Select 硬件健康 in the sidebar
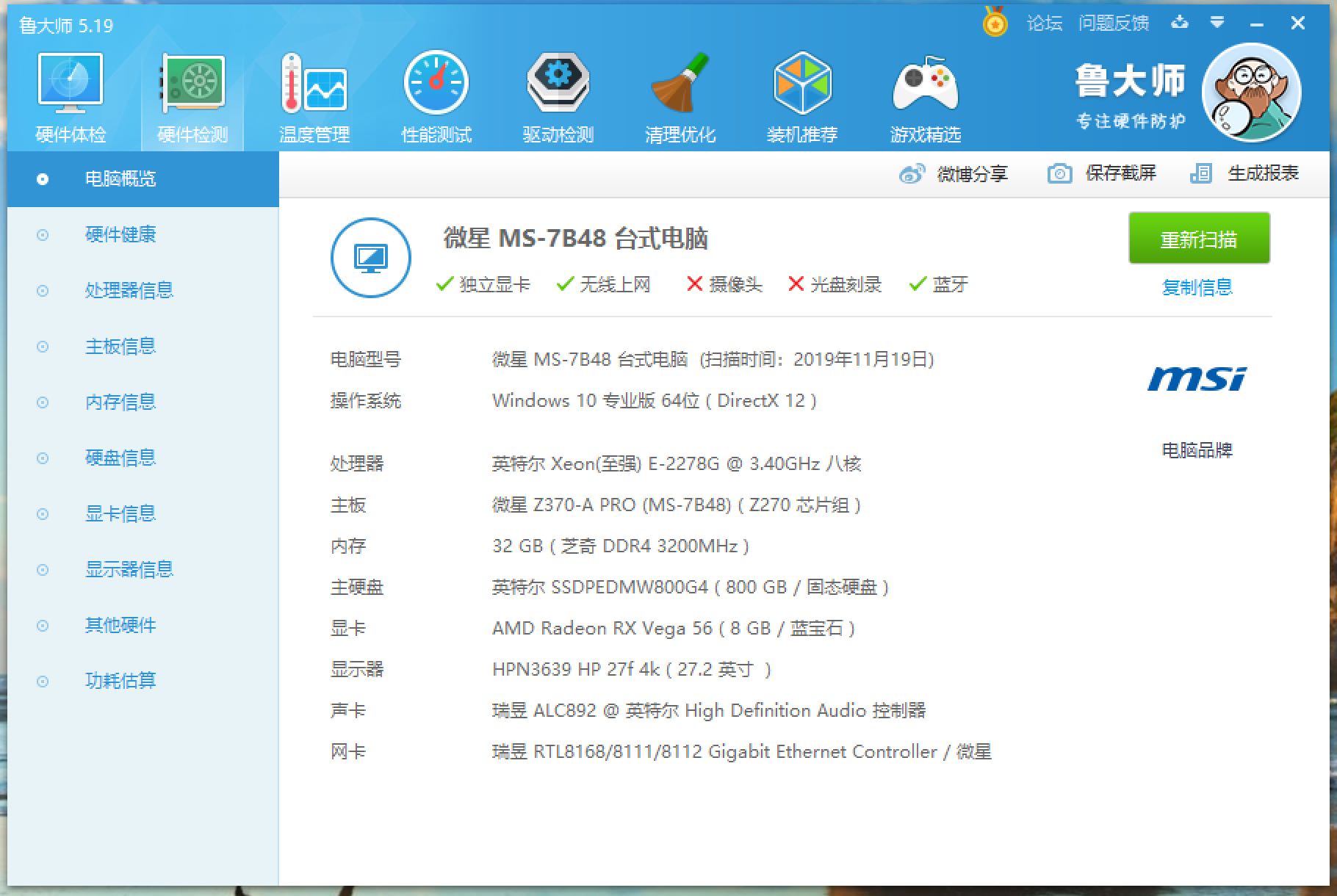The image size is (1337, 896). tap(143, 235)
